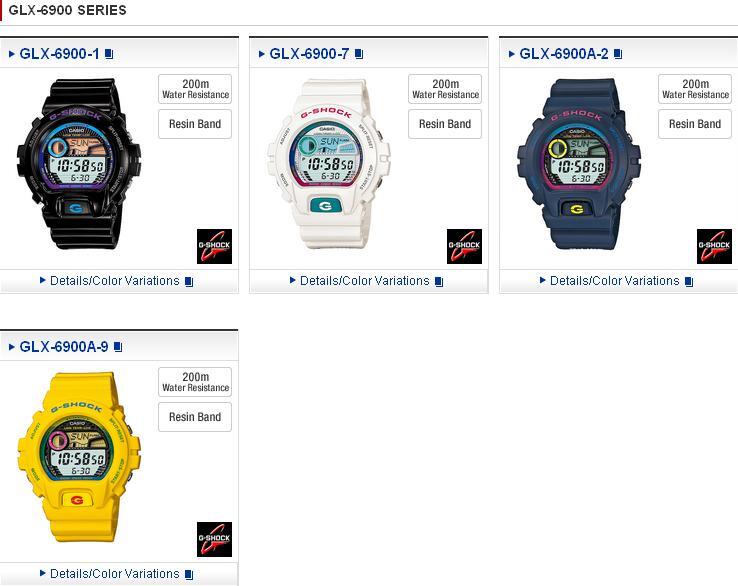
Task: Open the GLX-6900-1 model link
Action: [x=59, y=54]
